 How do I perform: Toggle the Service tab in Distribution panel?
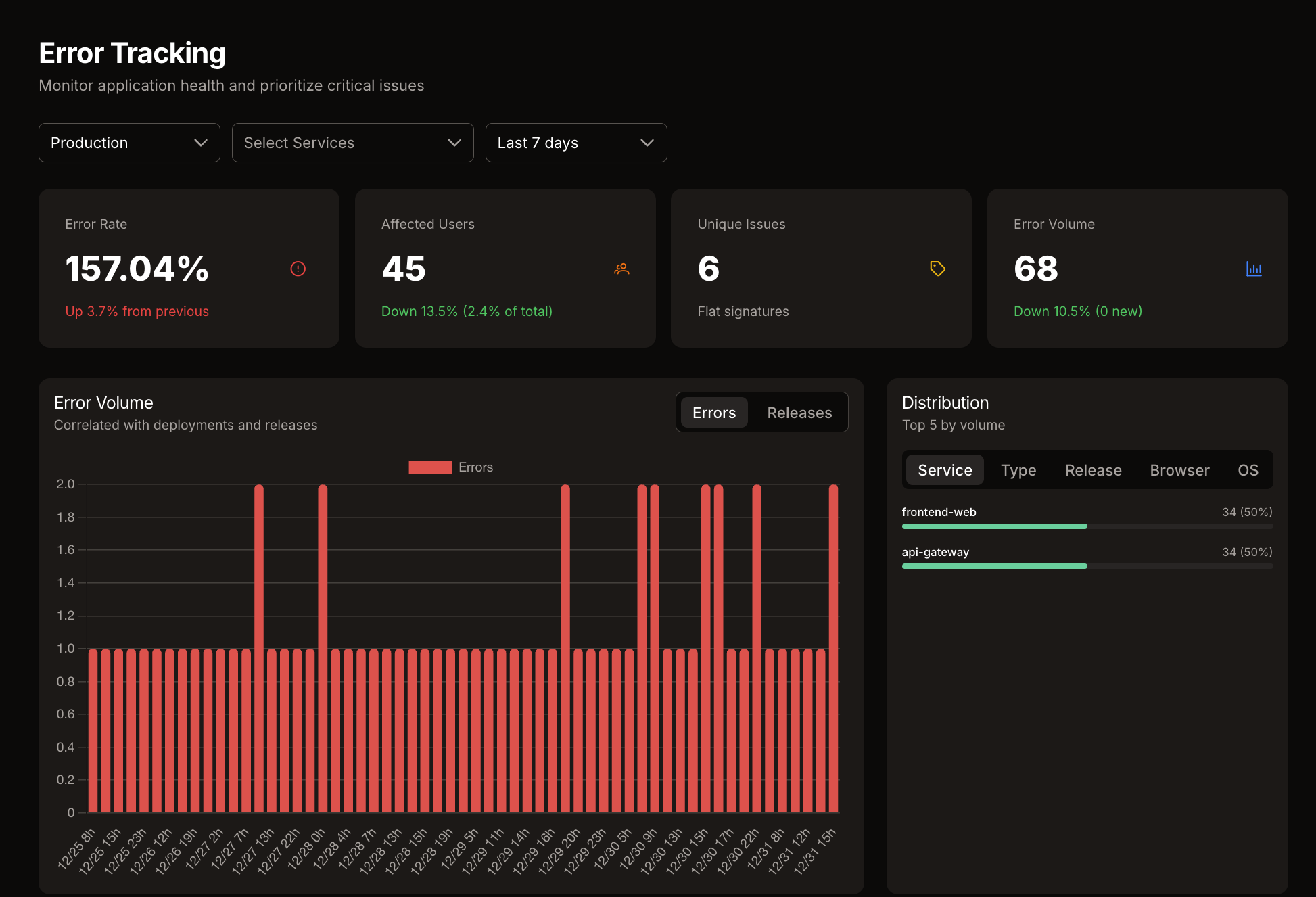point(944,469)
